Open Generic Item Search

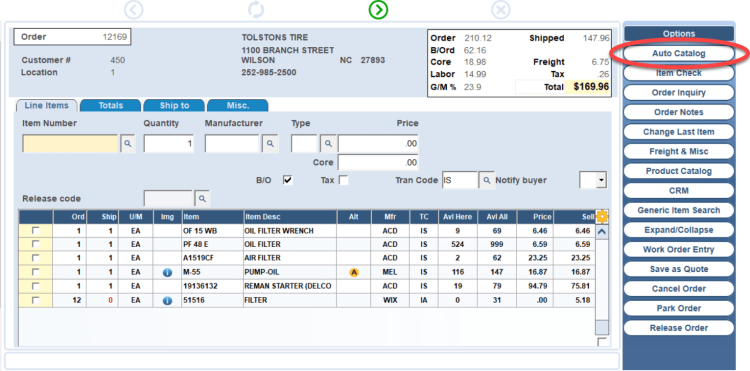click(x=678, y=210)
